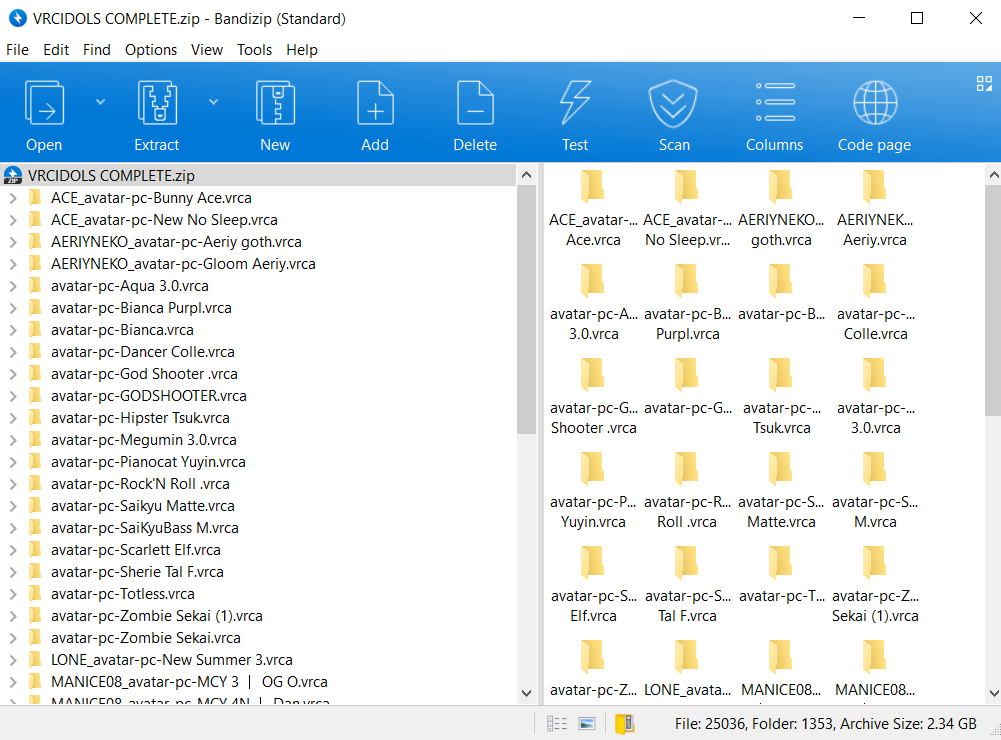1001x740 pixels.
Task: Open the dropdown arrow next to Open
Action: click(x=100, y=102)
